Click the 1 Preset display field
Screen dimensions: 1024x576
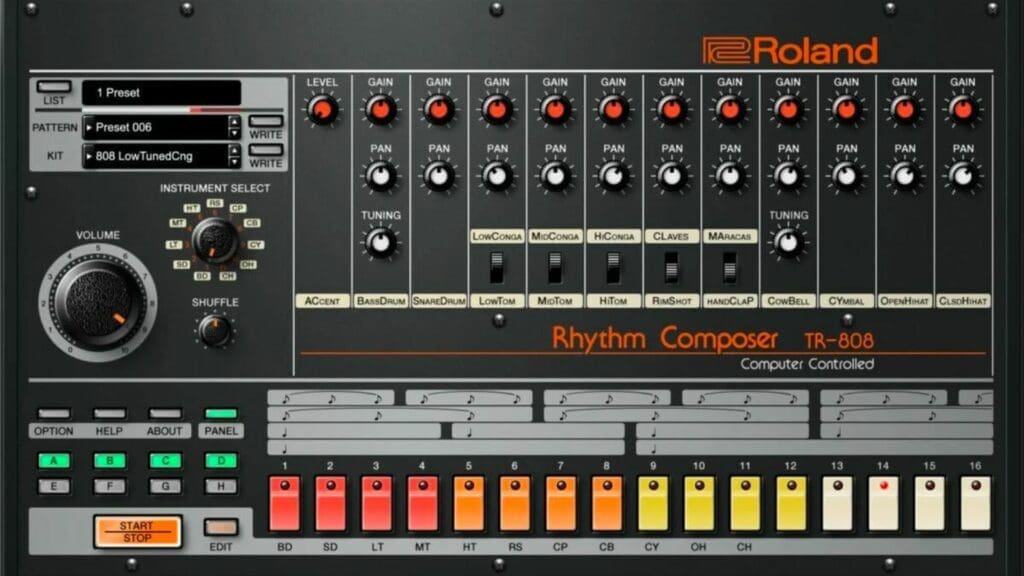tap(161, 93)
